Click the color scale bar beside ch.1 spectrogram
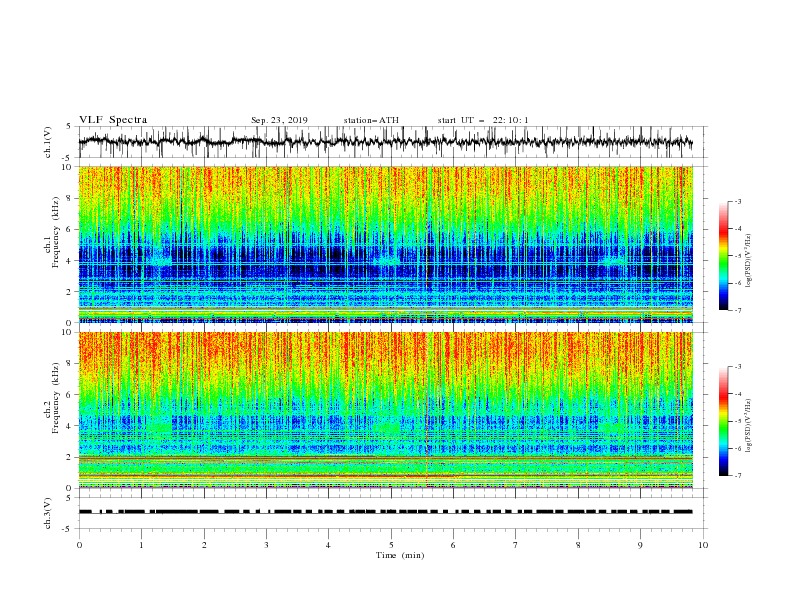Screen dimensions: 792x612 tap(723, 256)
